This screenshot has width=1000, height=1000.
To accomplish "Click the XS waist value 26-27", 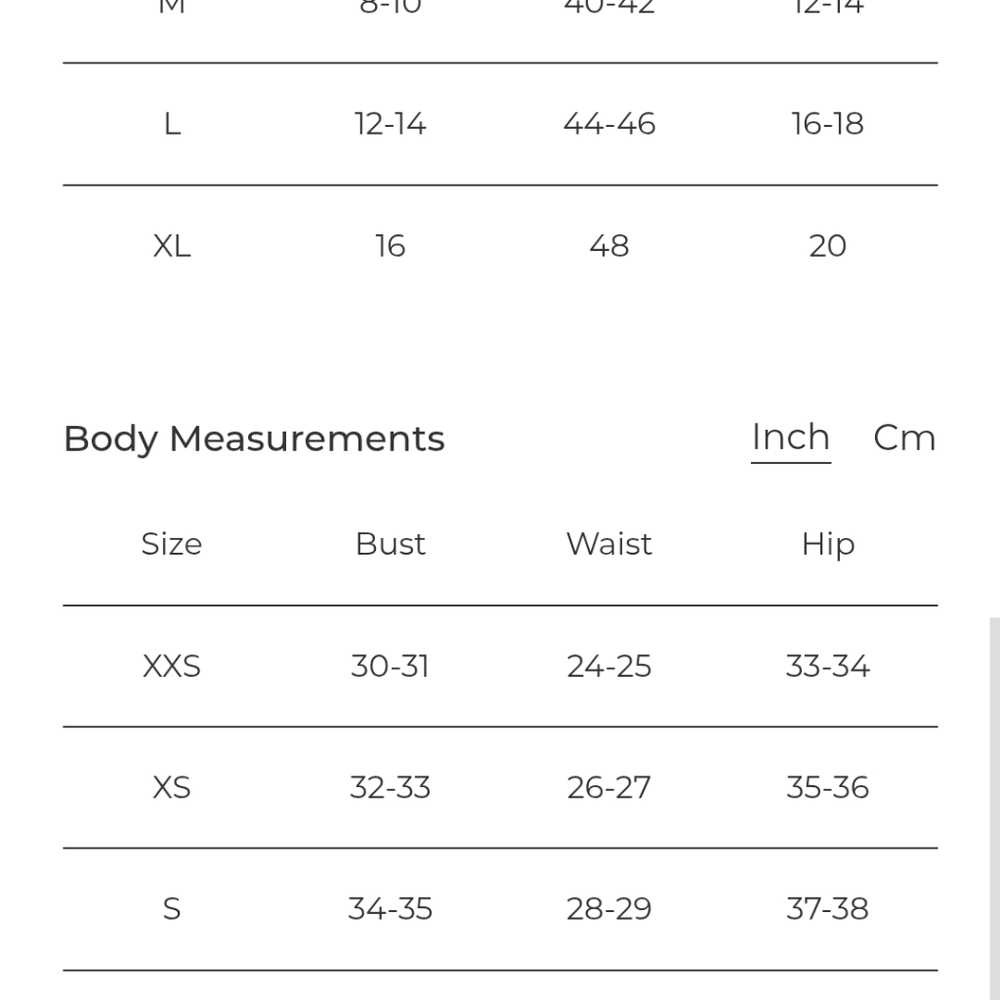I will [609, 788].
